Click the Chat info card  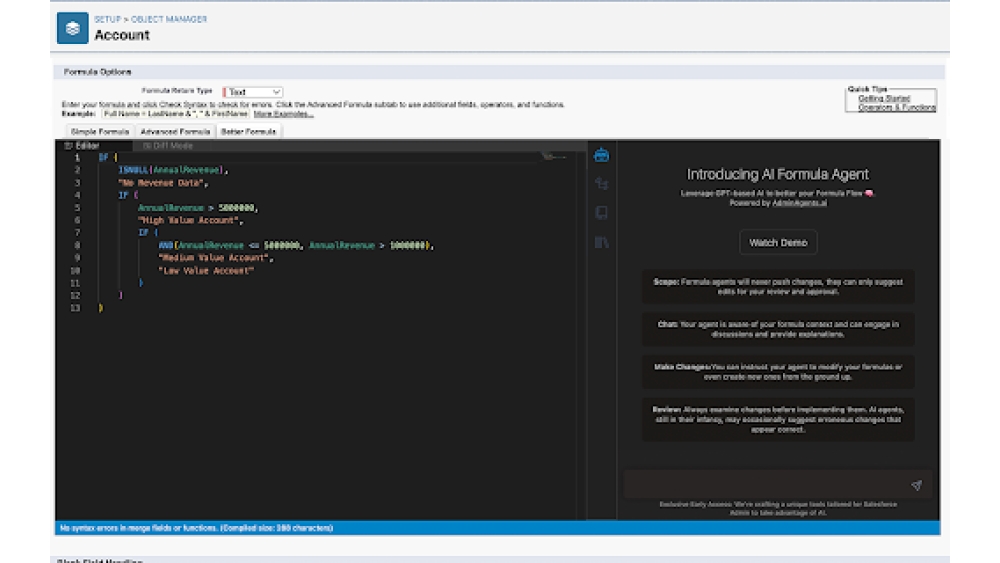[778, 329]
